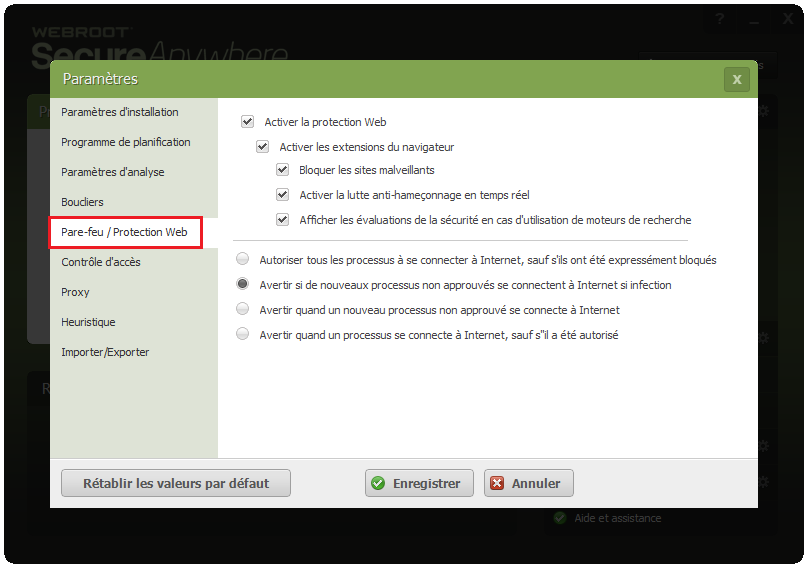This screenshot has height=567, width=808.
Task: Click Rétablir les valeurs par défaut button
Action: click(x=176, y=483)
